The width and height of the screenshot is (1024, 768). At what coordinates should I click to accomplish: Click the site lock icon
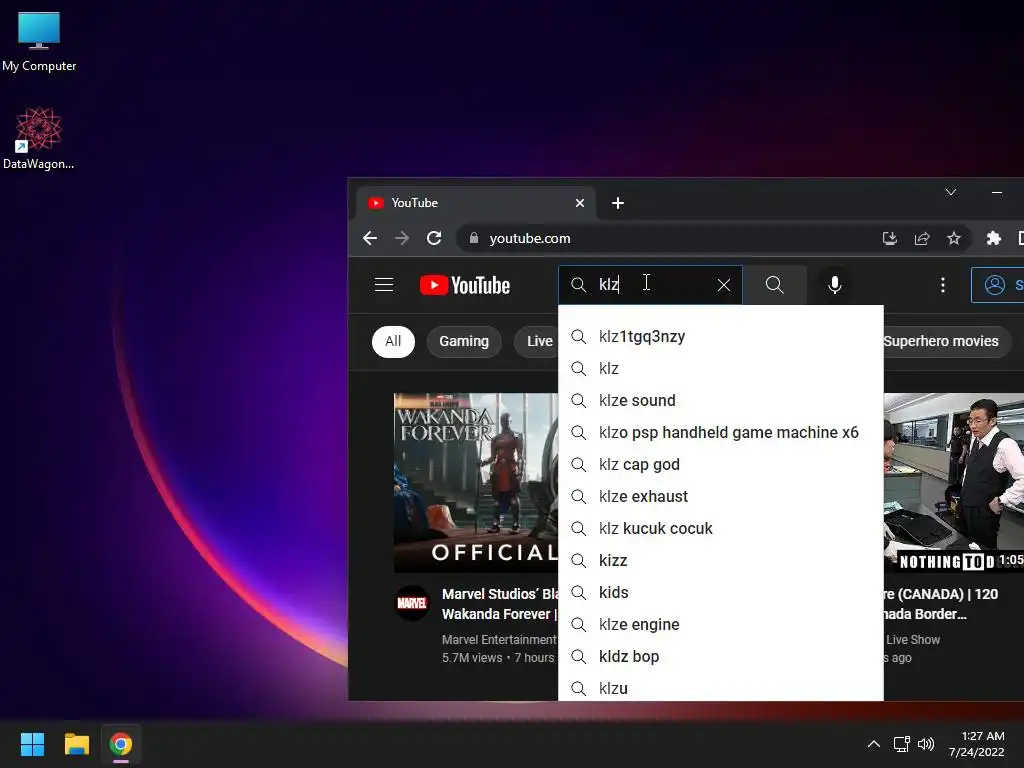pos(474,238)
